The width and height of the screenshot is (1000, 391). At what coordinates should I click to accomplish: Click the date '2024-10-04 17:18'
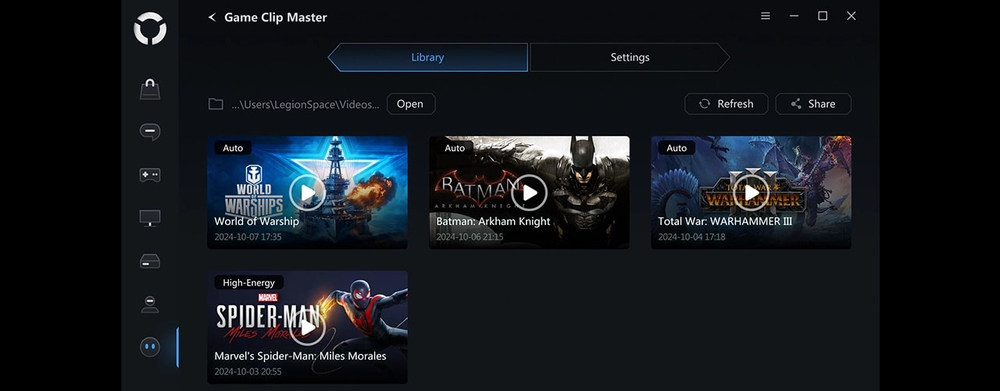[x=691, y=237]
